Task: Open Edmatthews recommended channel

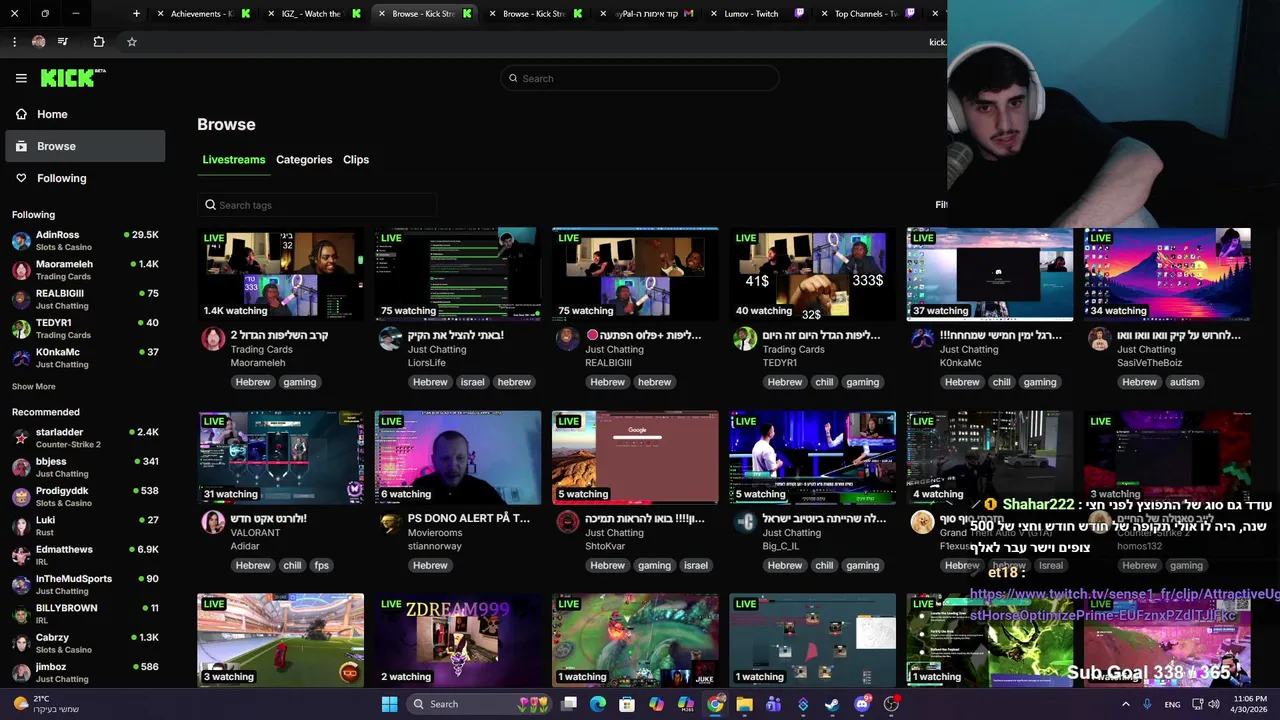Action: pyautogui.click(x=85, y=555)
